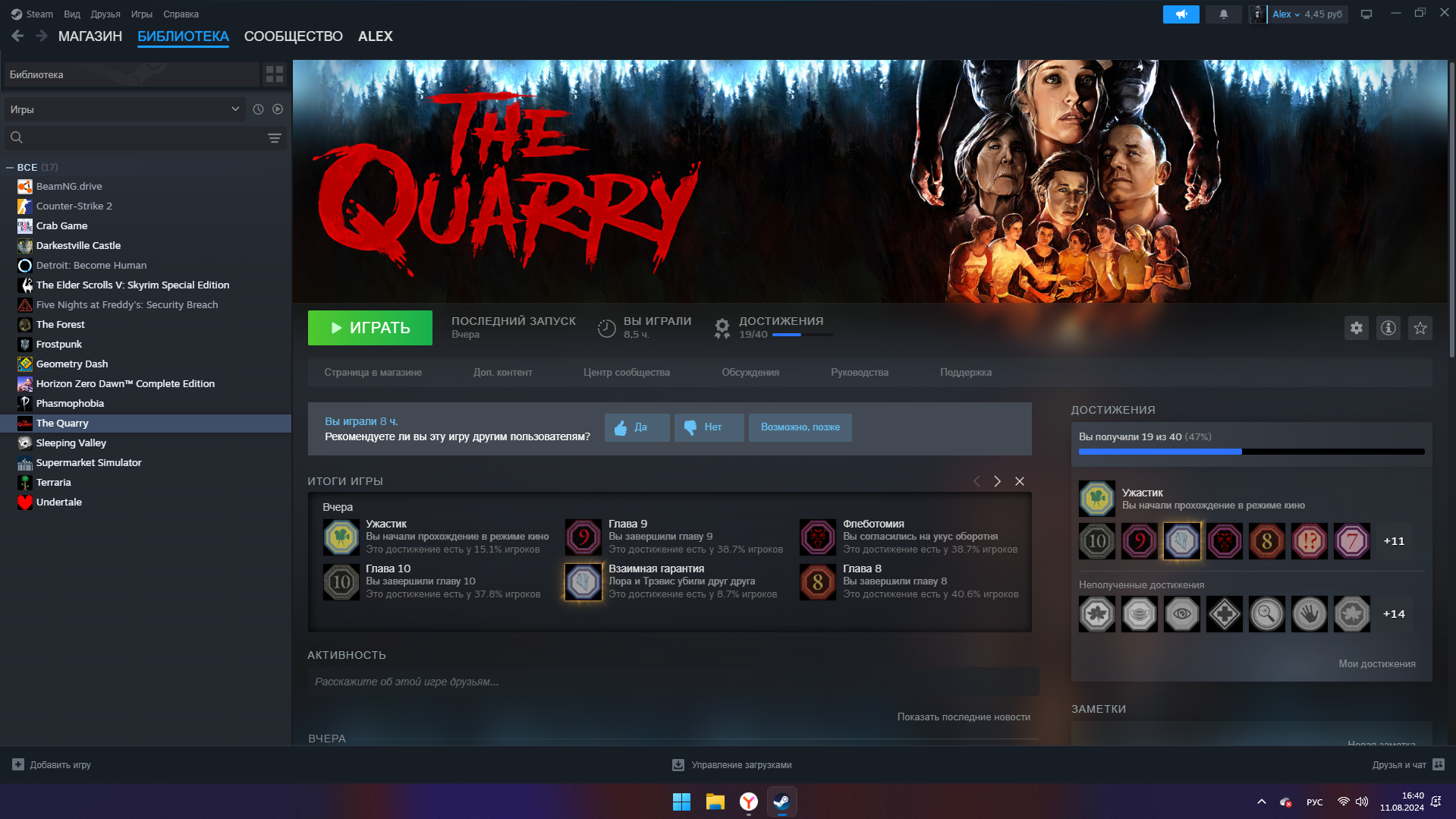
Task: Switch to Big Picture mode icon
Action: (1366, 14)
